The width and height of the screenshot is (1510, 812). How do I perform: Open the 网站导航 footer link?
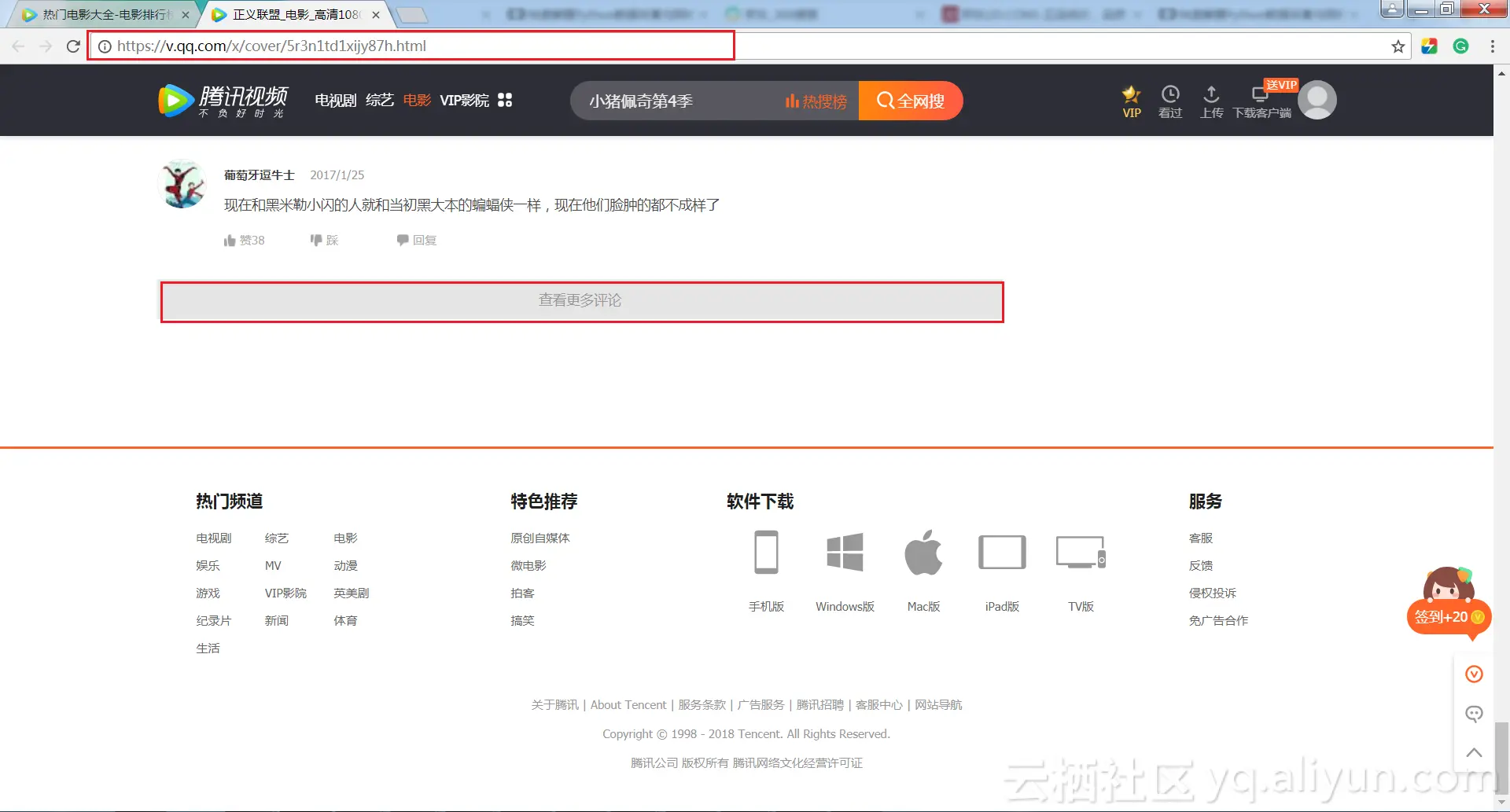tap(938, 705)
